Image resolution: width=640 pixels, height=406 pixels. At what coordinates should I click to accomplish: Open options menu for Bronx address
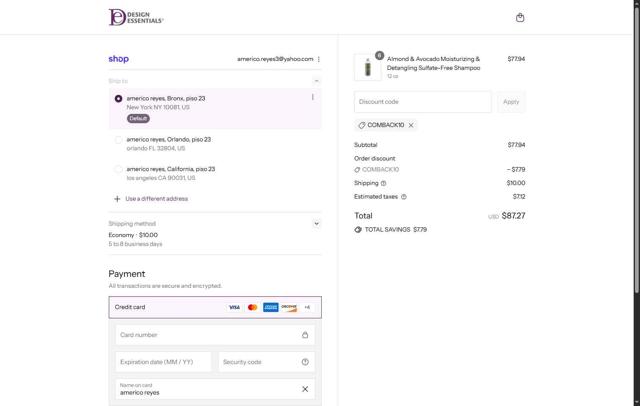(313, 97)
